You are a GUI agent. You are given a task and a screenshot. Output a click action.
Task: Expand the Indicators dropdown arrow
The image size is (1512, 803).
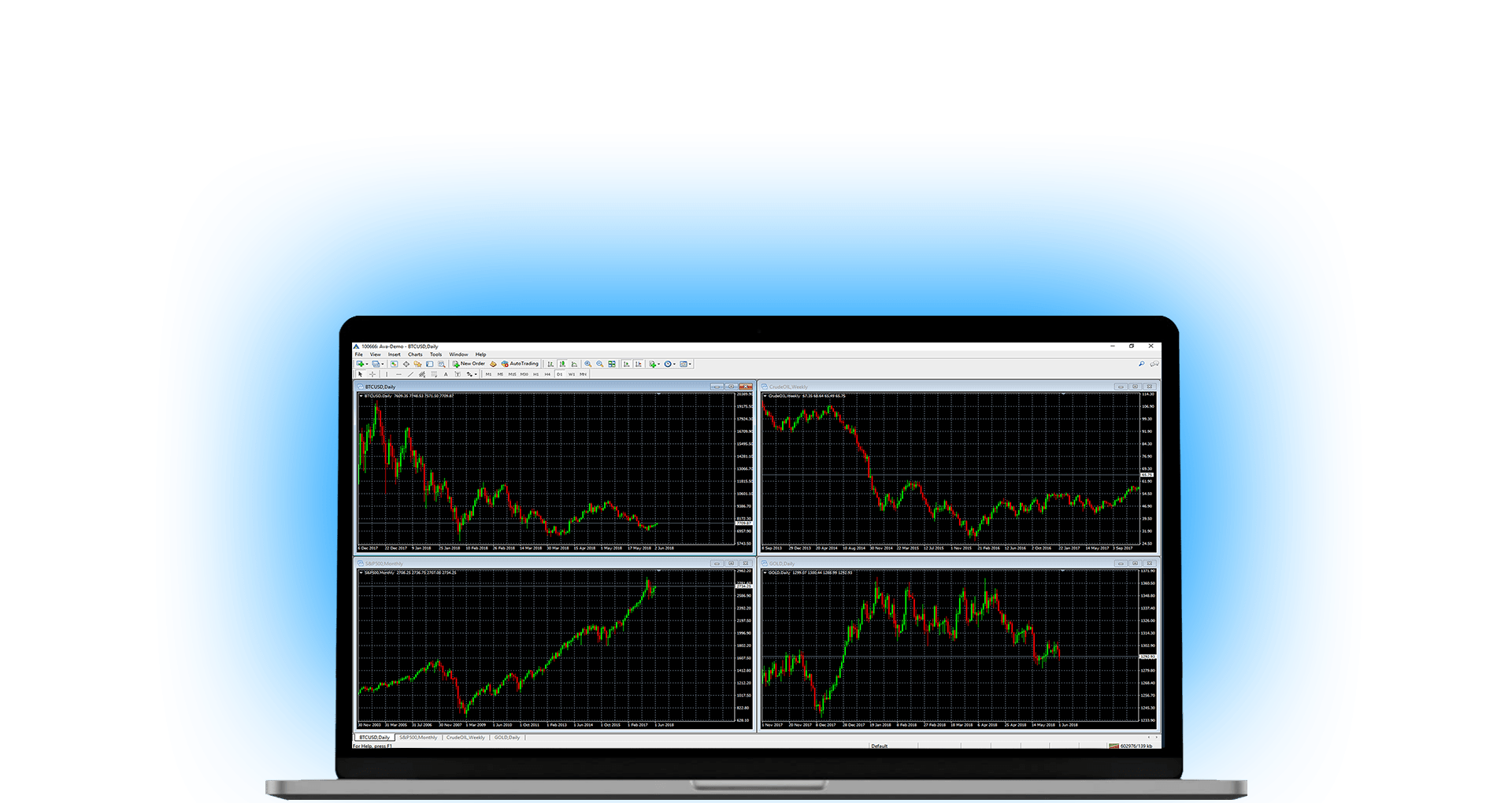click(x=659, y=364)
